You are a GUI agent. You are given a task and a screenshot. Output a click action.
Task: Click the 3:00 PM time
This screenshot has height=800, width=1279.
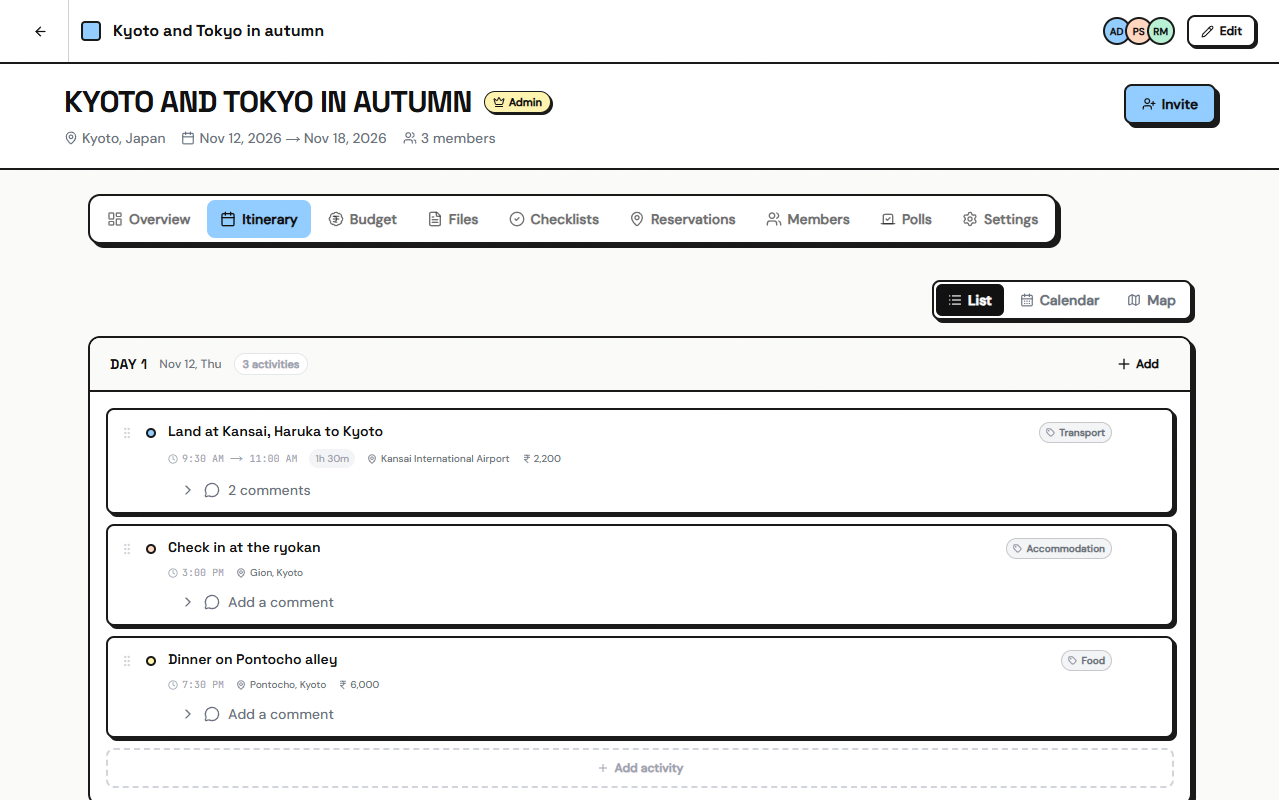[x=196, y=573]
